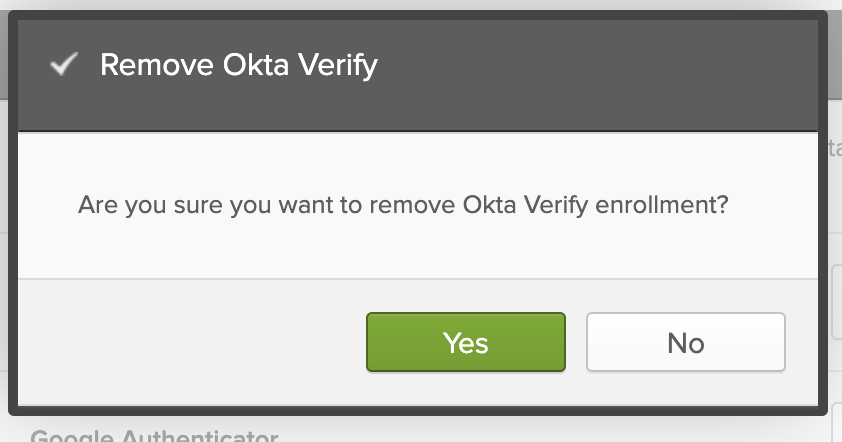This screenshot has height=442, width=842.
Task: Click the word "Verify" in the header title
Action: [338, 66]
